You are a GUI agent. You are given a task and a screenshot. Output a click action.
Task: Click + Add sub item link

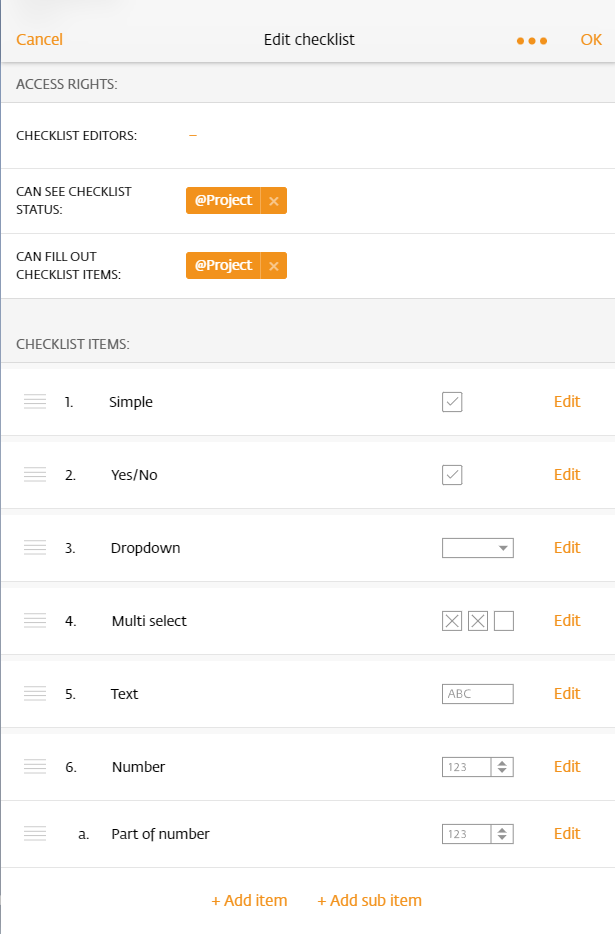coord(369,900)
